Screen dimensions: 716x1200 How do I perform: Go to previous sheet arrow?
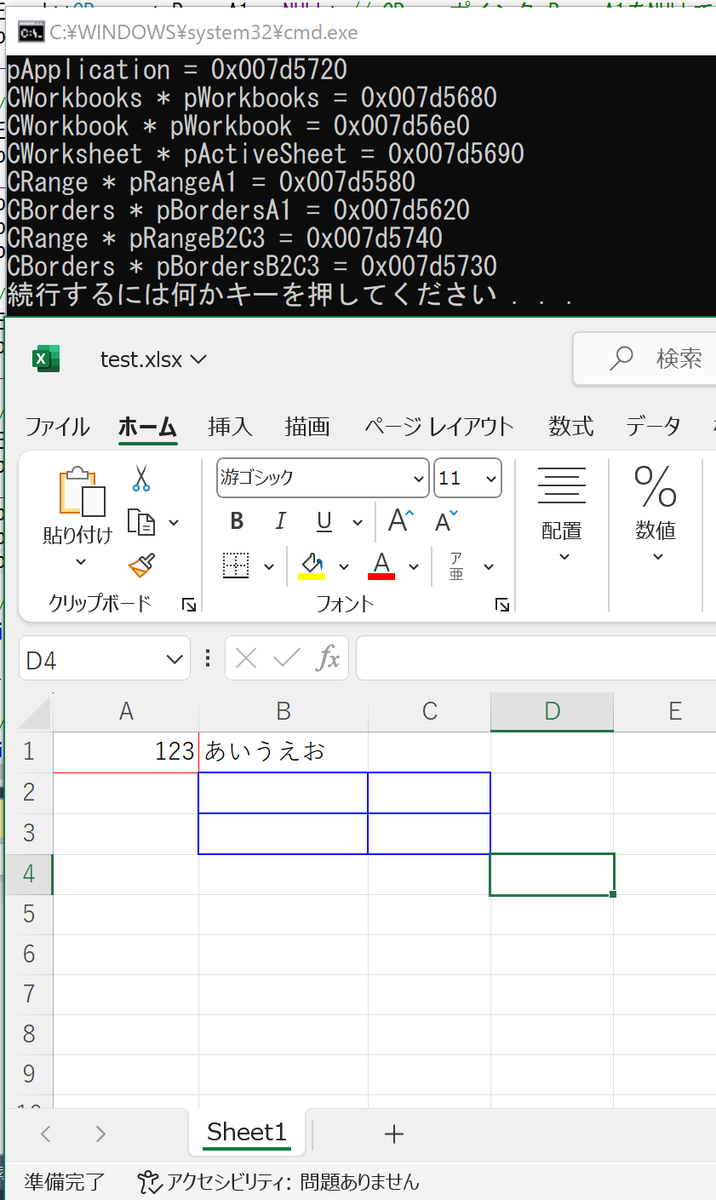point(45,1133)
